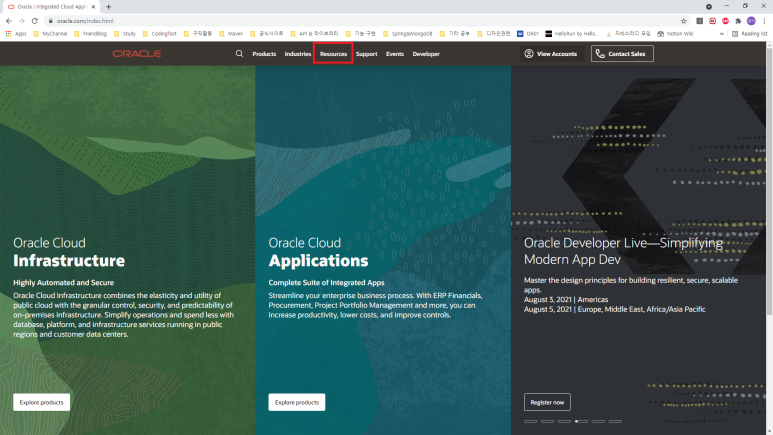The height and width of the screenshot is (435, 773).
Task: Click the red Adblock extension icon
Action: coord(725,21)
